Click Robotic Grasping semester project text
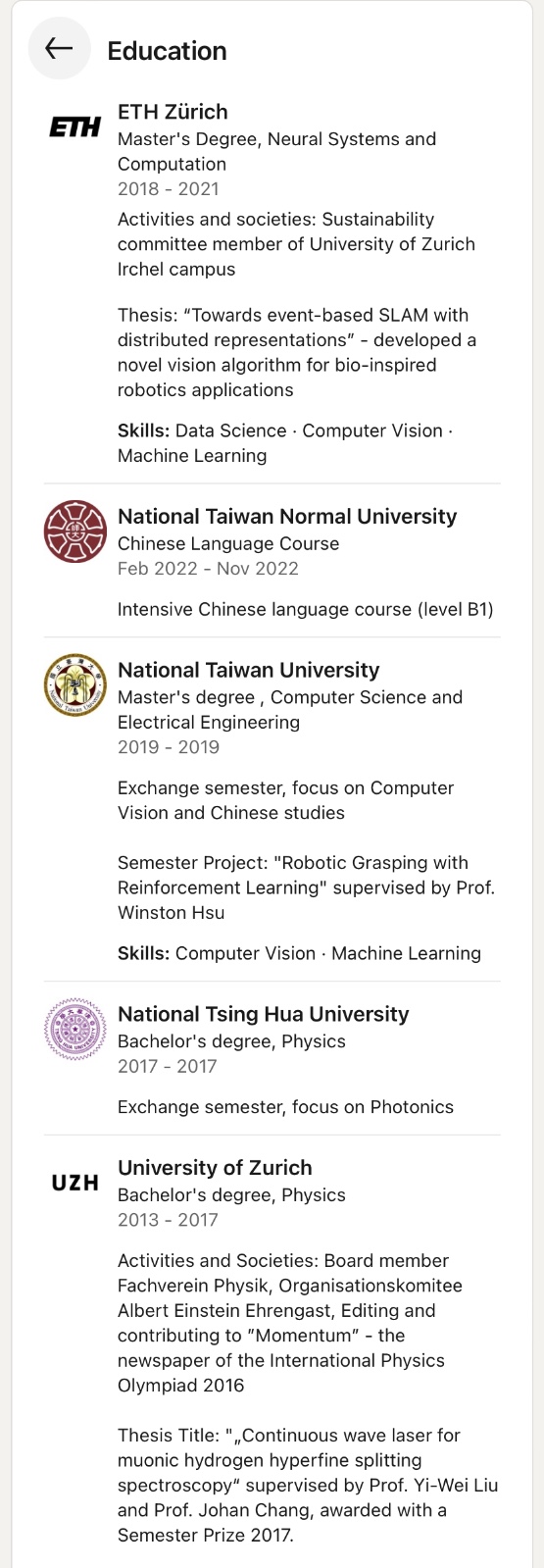 pos(306,887)
